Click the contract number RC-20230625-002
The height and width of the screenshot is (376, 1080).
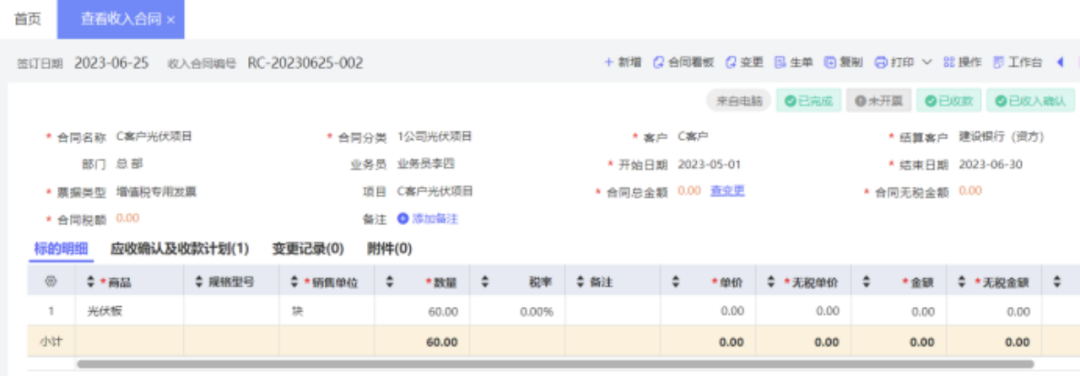pos(305,63)
